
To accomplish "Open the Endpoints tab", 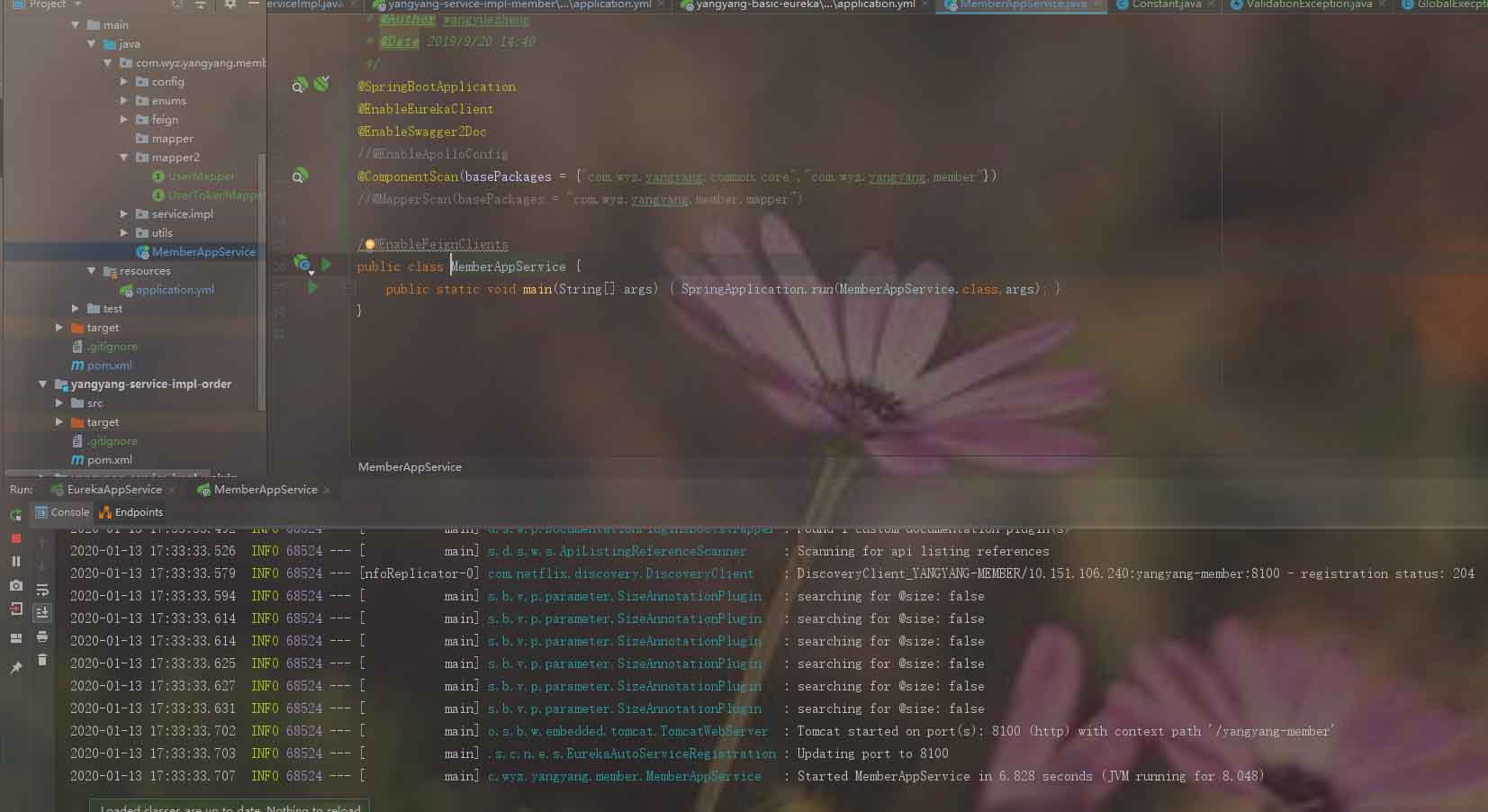I will (131, 512).
